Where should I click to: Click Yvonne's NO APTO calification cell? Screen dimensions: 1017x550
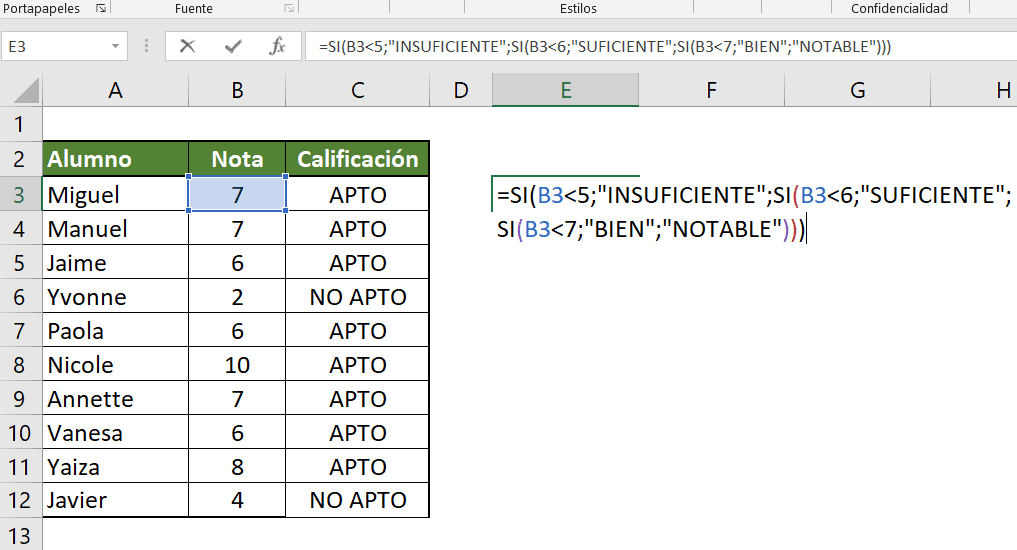click(357, 296)
